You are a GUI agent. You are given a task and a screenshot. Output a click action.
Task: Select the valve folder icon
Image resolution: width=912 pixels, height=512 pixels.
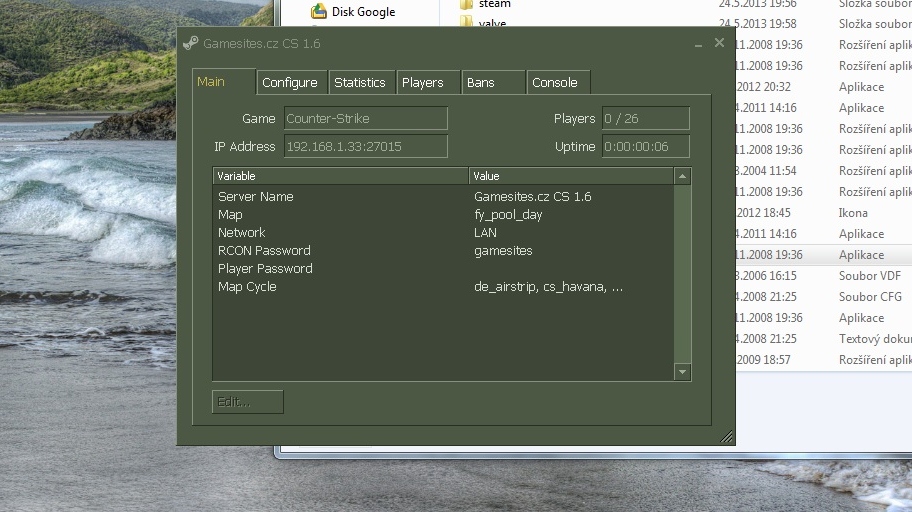click(466, 23)
